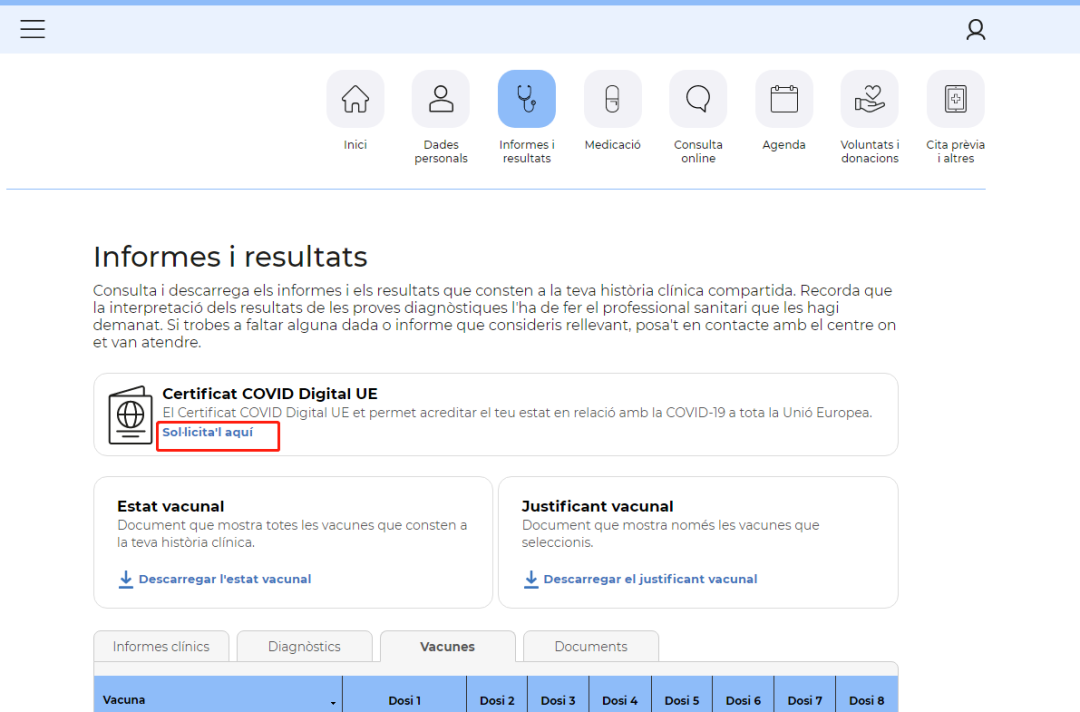Switch to Informes clínics tab
Viewport: 1080px width, 712px height.
(161, 647)
